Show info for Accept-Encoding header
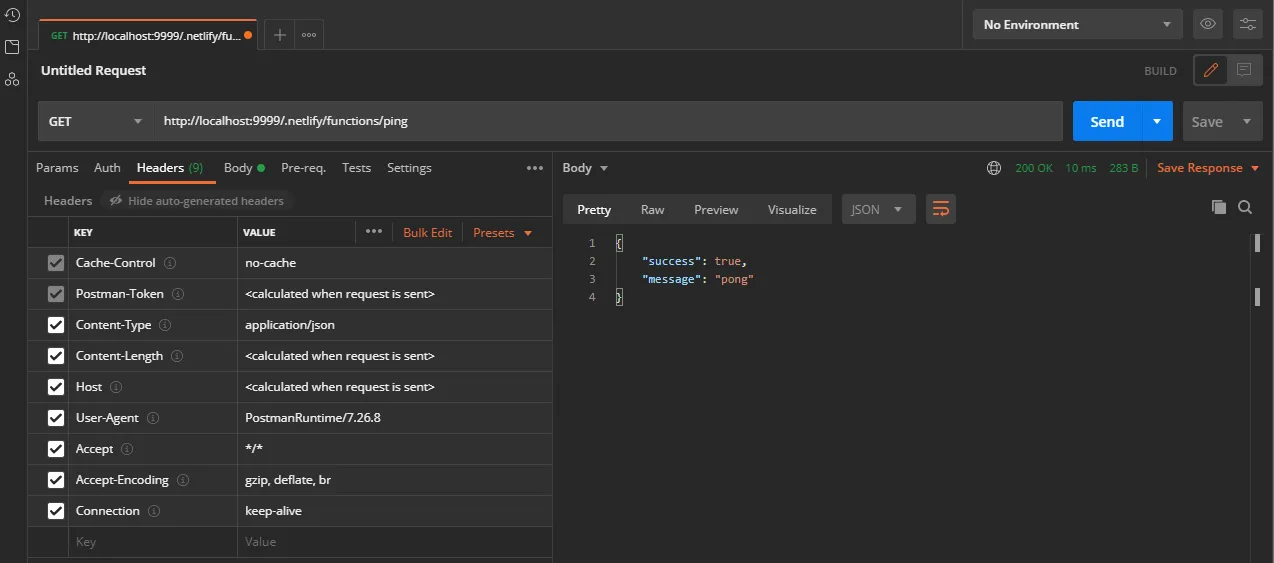Image resolution: width=1274 pixels, height=563 pixels. tap(183, 480)
